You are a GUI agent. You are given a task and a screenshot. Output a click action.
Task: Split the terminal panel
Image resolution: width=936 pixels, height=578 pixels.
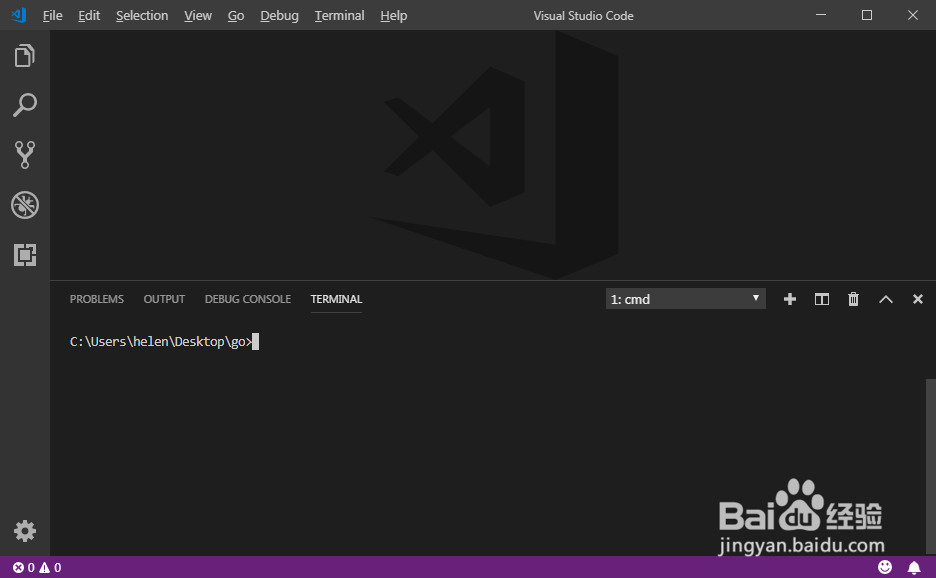(822, 299)
